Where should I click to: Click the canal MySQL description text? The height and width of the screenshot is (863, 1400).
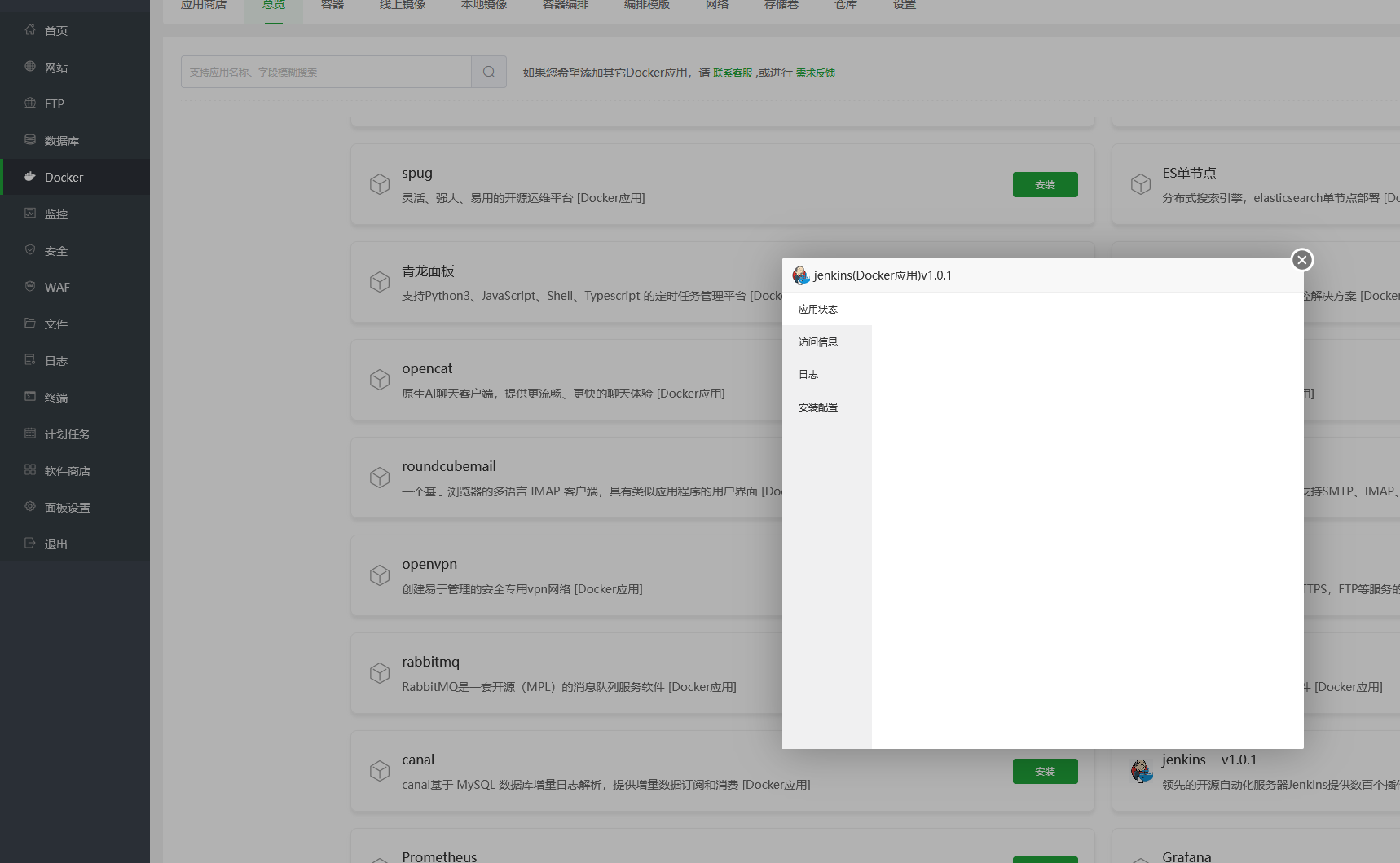[605, 785]
